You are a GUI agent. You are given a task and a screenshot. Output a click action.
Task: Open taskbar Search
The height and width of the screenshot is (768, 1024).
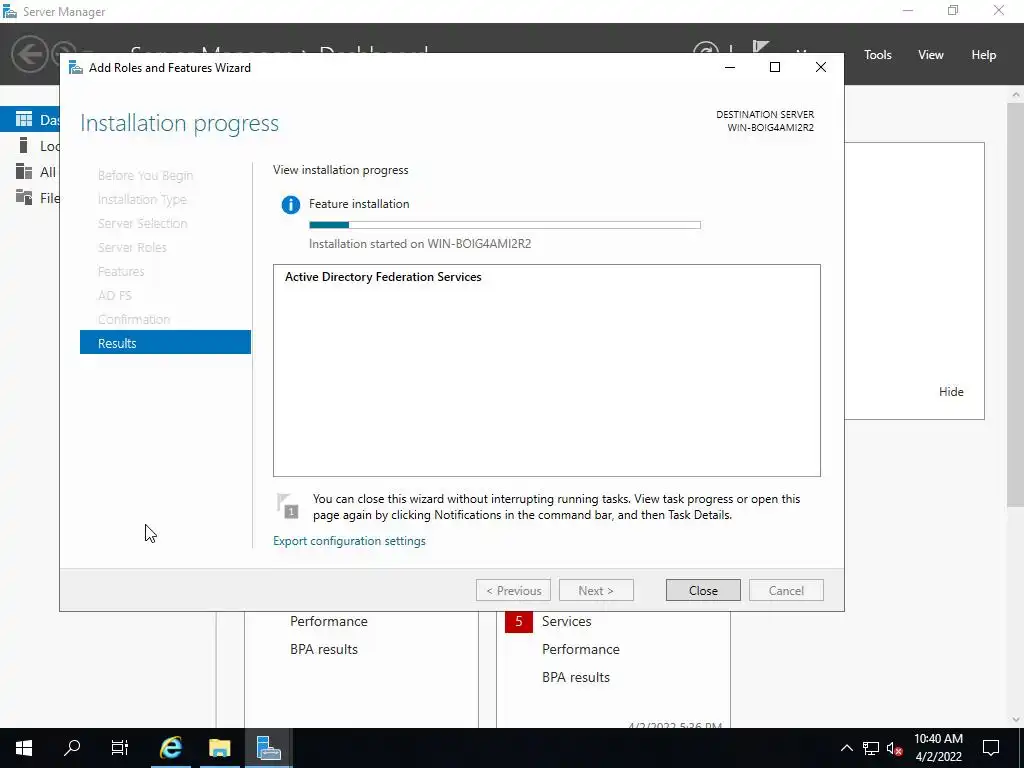pos(72,748)
